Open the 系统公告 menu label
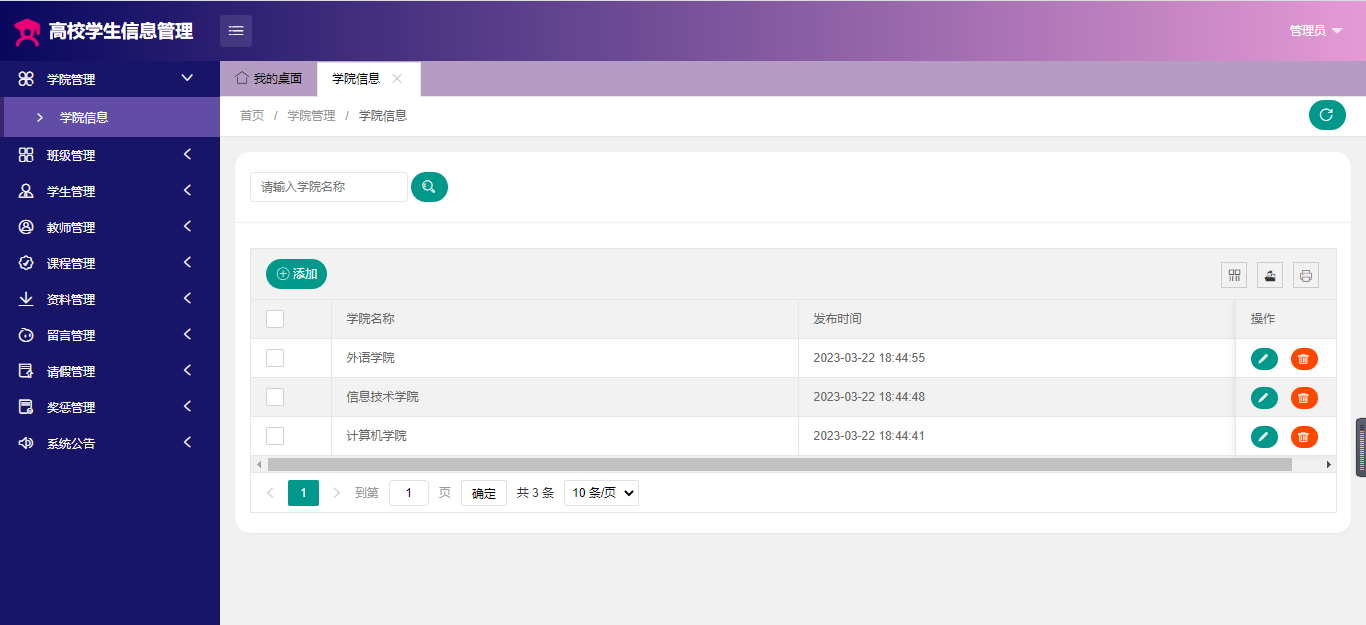 71,444
